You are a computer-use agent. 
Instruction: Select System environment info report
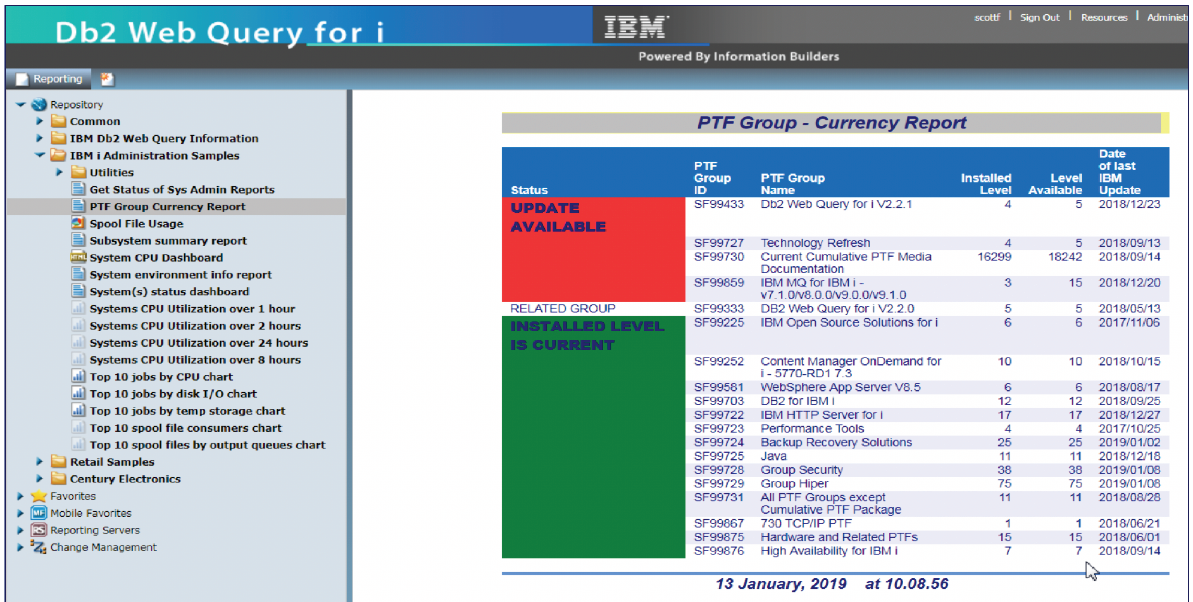[180, 275]
